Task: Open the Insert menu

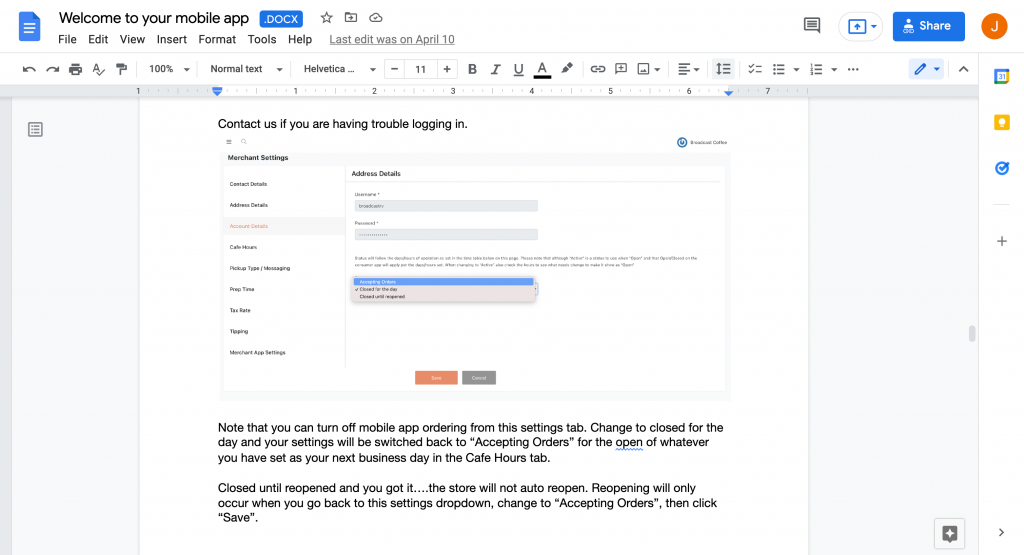Action: pos(172,39)
